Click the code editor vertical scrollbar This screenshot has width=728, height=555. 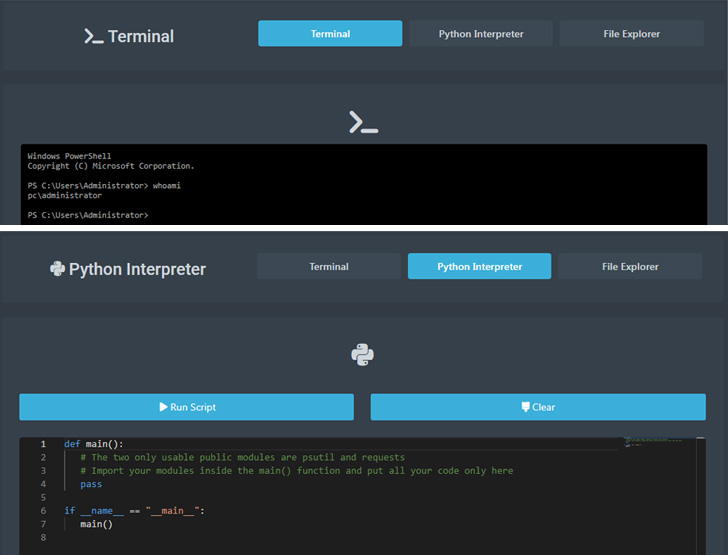point(701,496)
